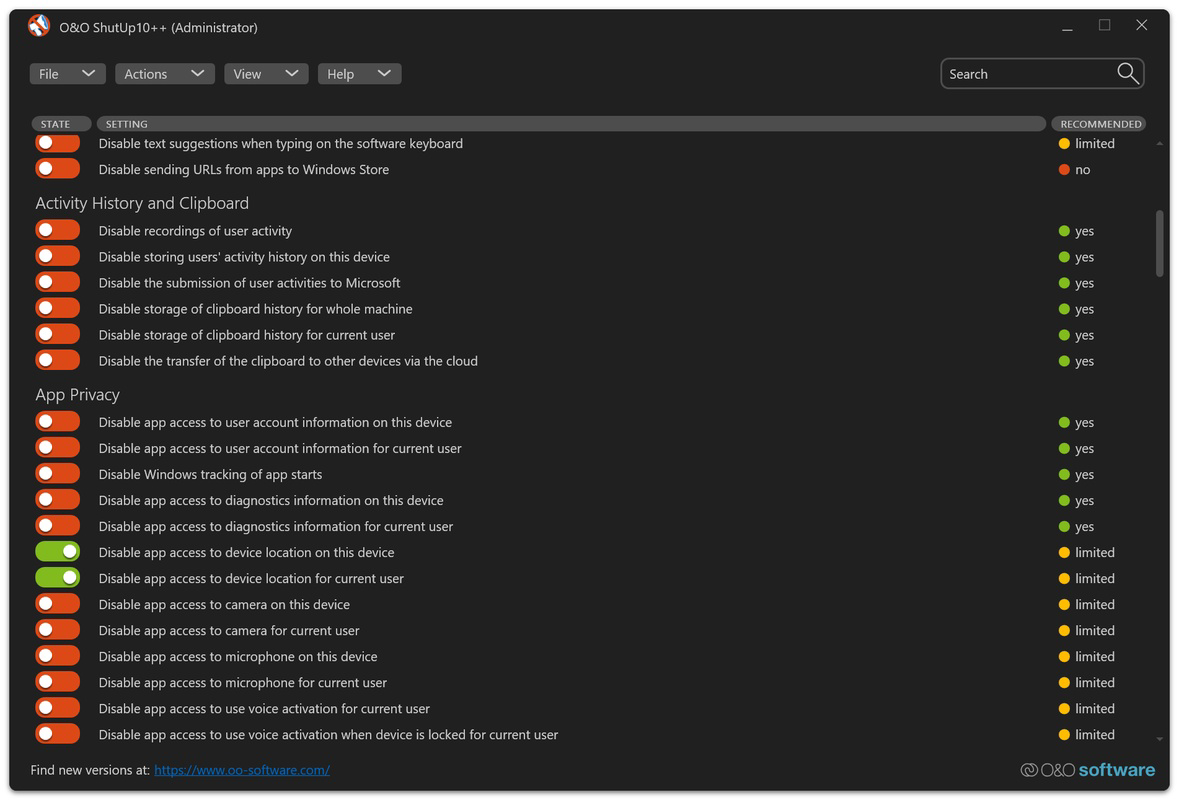Viewport: 1179px width, 800px height.
Task: Open the oo-software.com link
Action: pyautogui.click(x=242, y=770)
